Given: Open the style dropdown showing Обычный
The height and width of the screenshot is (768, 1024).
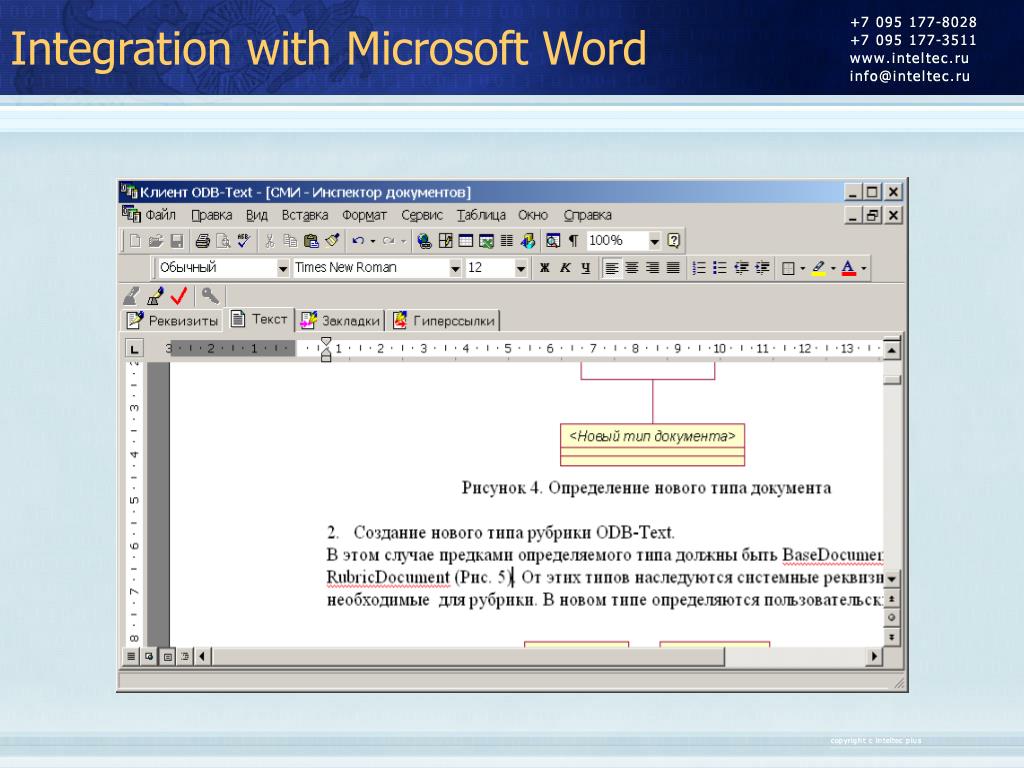Looking at the screenshot, I should coord(283,268).
